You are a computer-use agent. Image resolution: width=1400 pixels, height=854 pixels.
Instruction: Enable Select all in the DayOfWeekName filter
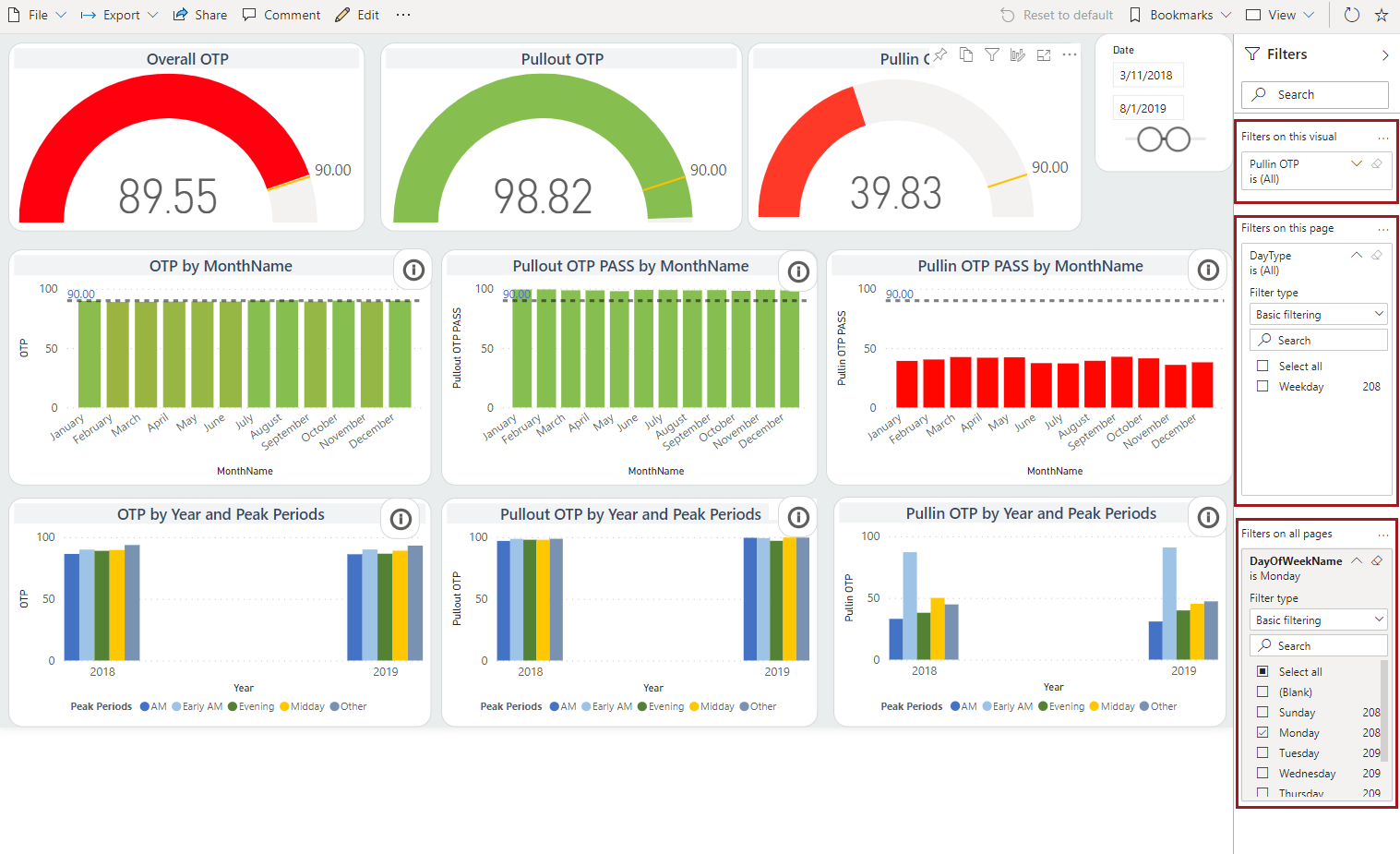point(1262,671)
